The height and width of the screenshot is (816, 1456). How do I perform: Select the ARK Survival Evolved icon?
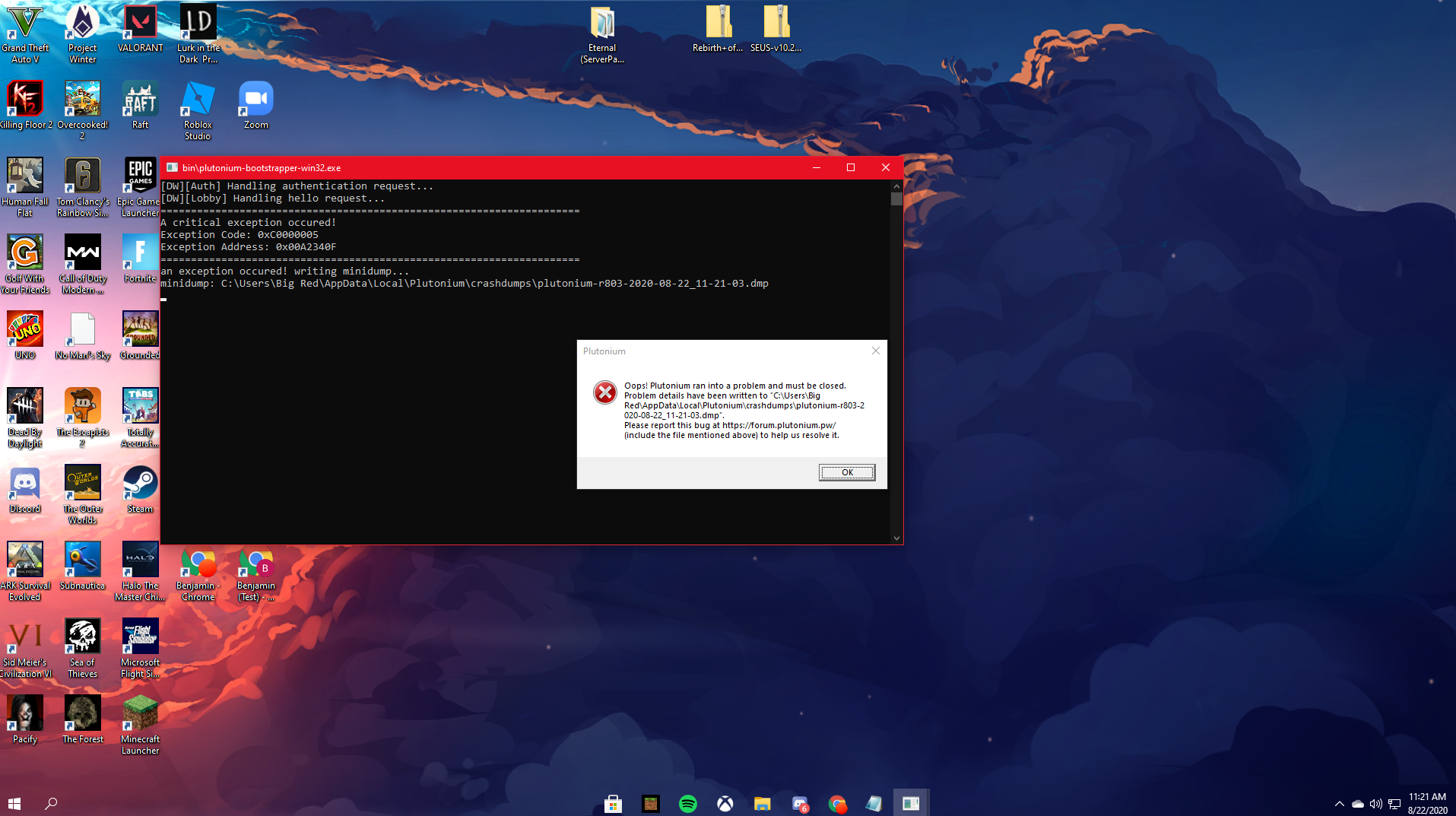tap(25, 571)
